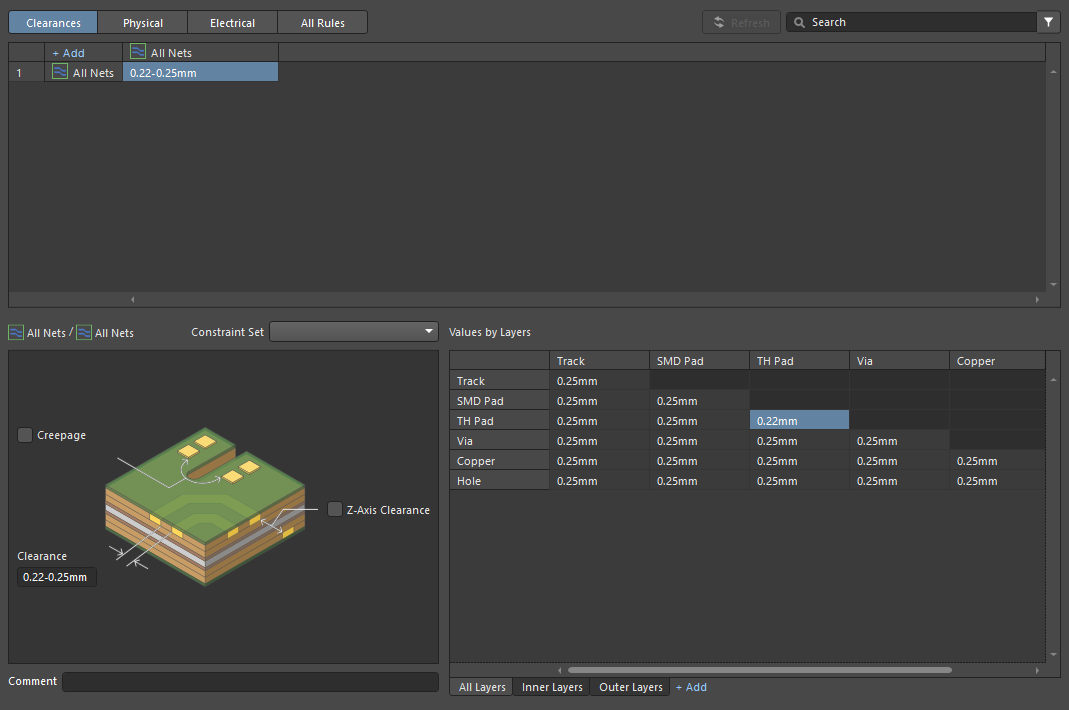1069x710 pixels.
Task: Enable the Creepage checkbox
Action: coord(25,435)
